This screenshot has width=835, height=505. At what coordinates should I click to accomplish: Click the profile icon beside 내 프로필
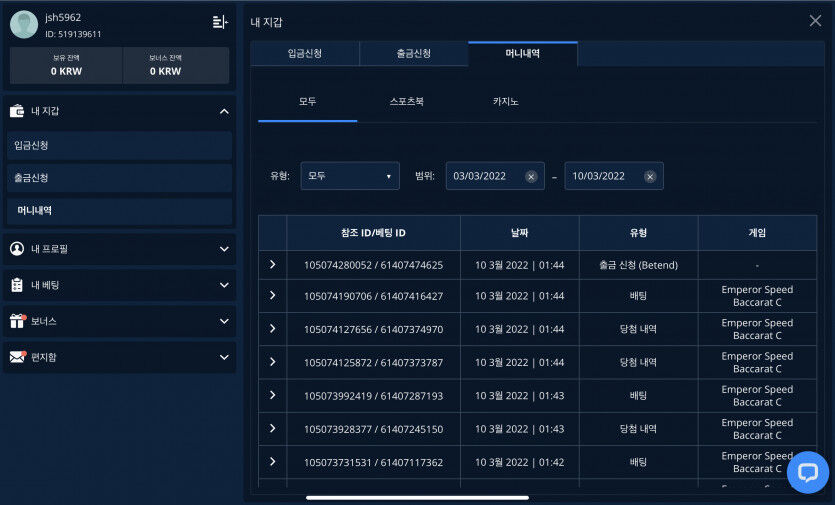pyautogui.click(x=17, y=249)
